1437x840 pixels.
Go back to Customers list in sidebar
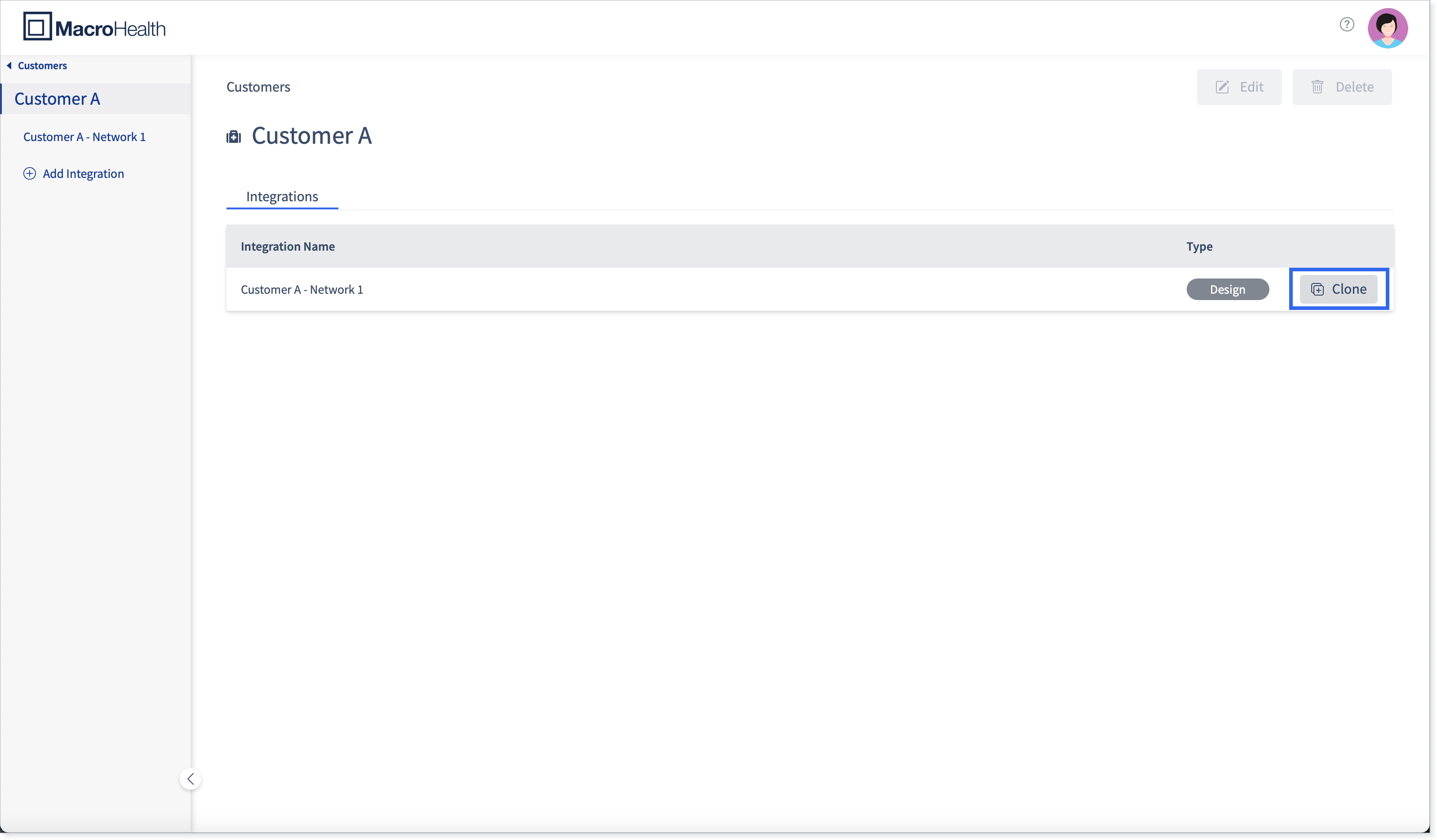pyautogui.click(x=37, y=66)
